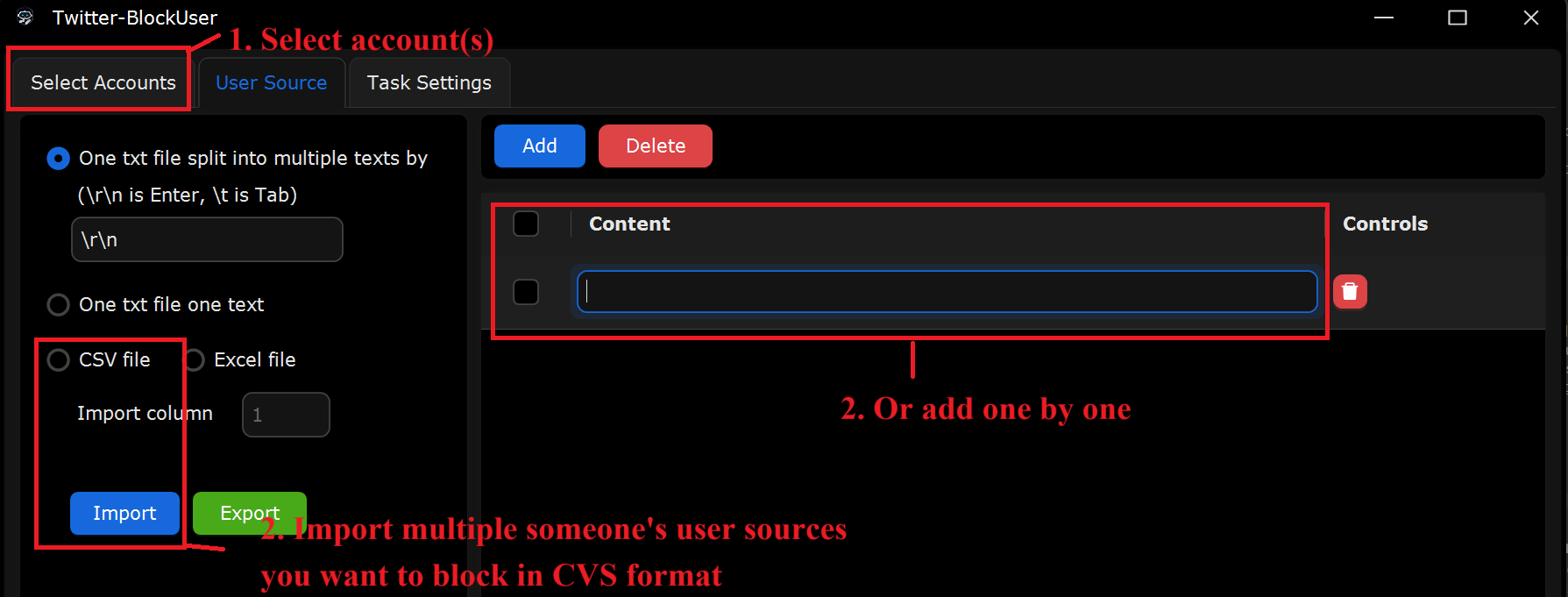Click the Import column number field
This screenshot has height=597, width=1568.
click(286, 415)
